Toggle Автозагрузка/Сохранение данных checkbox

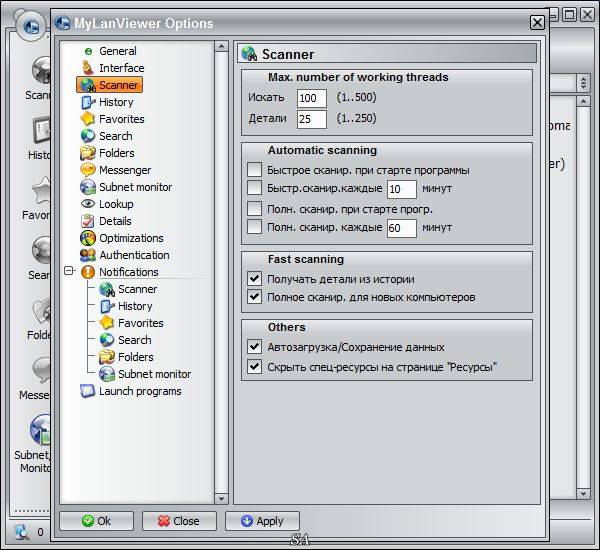coord(254,347)
